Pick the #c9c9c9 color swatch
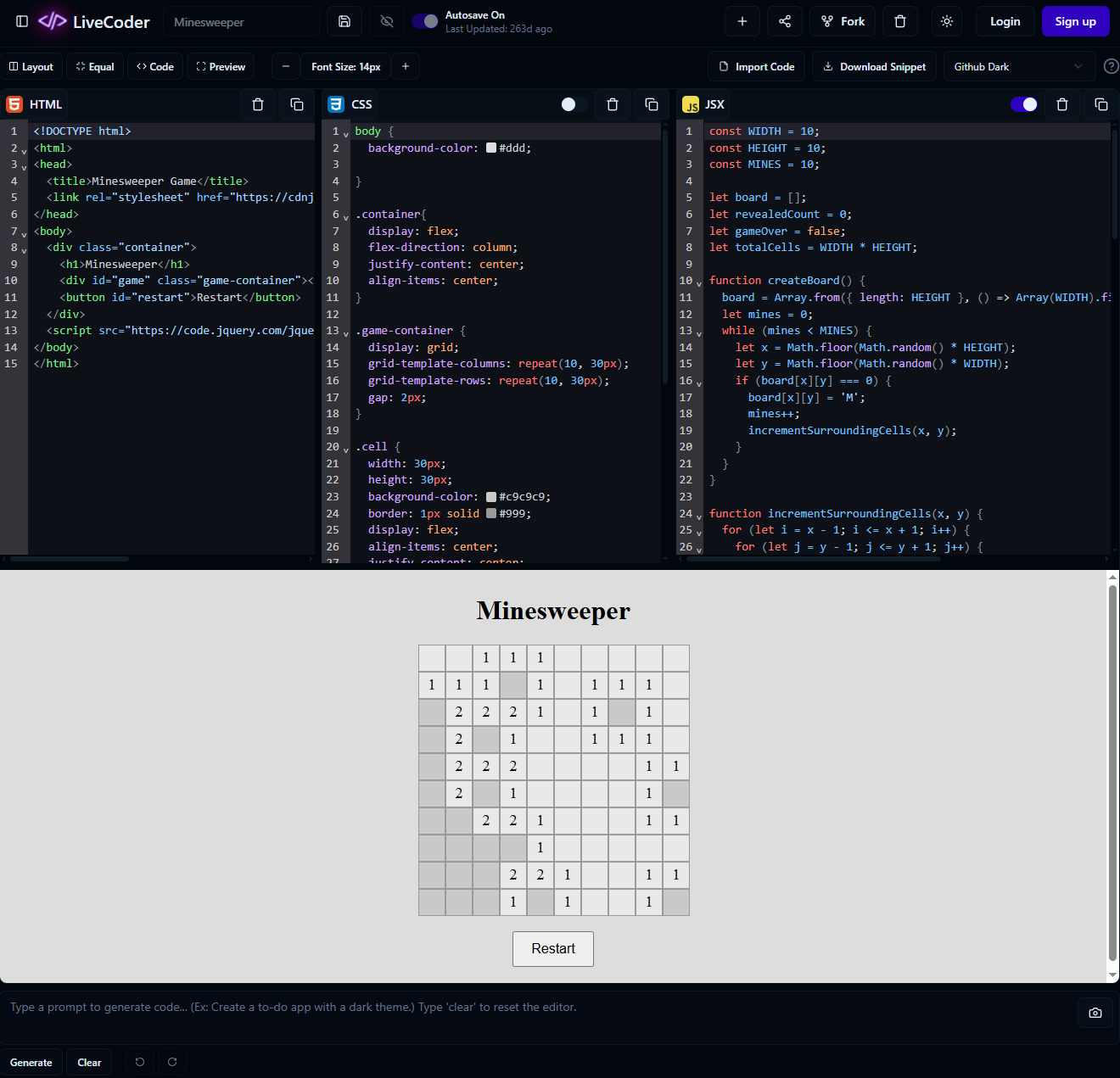The image size is (1120, 1078). tap(491, 496)
